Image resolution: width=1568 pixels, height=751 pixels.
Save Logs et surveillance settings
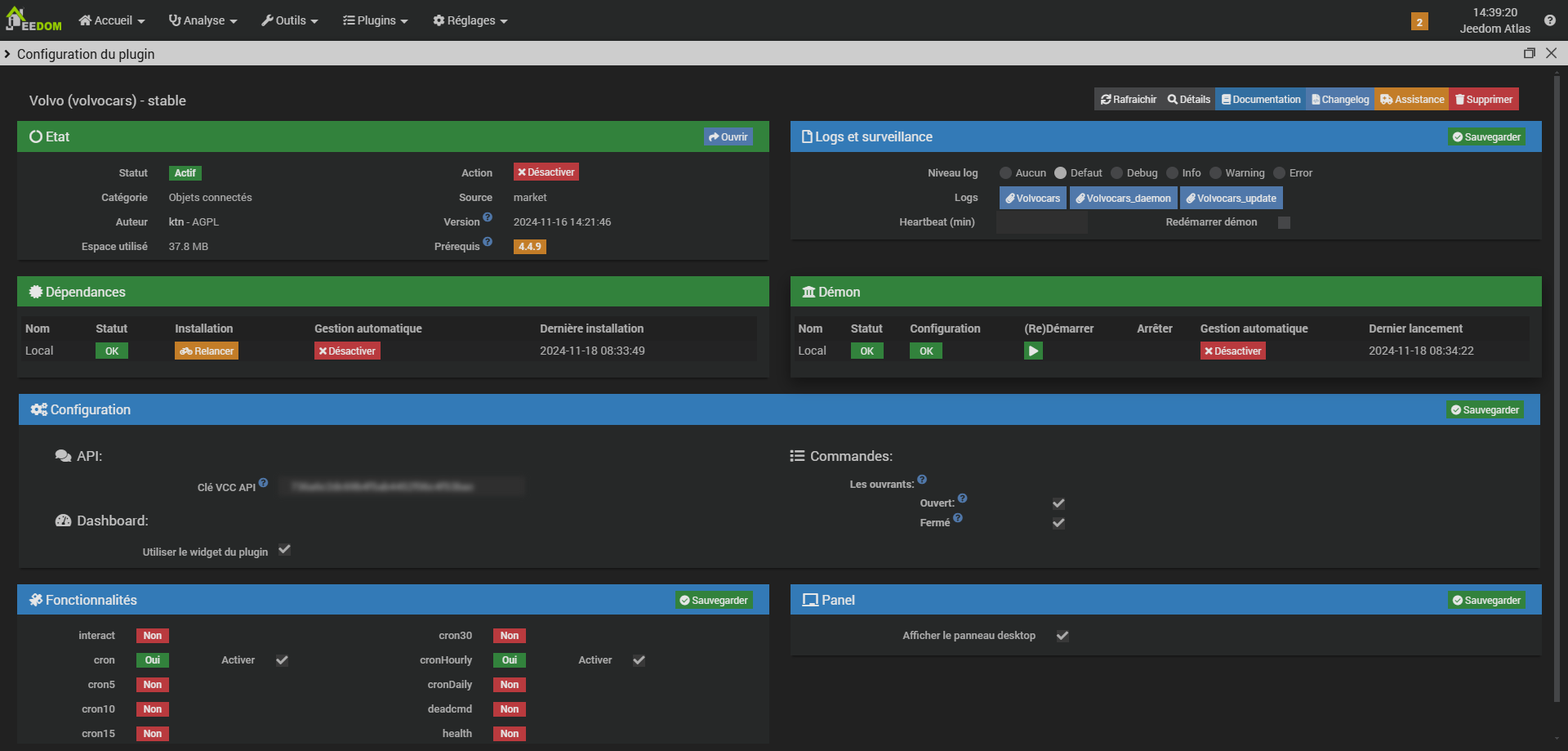(x=1486, y=137)
